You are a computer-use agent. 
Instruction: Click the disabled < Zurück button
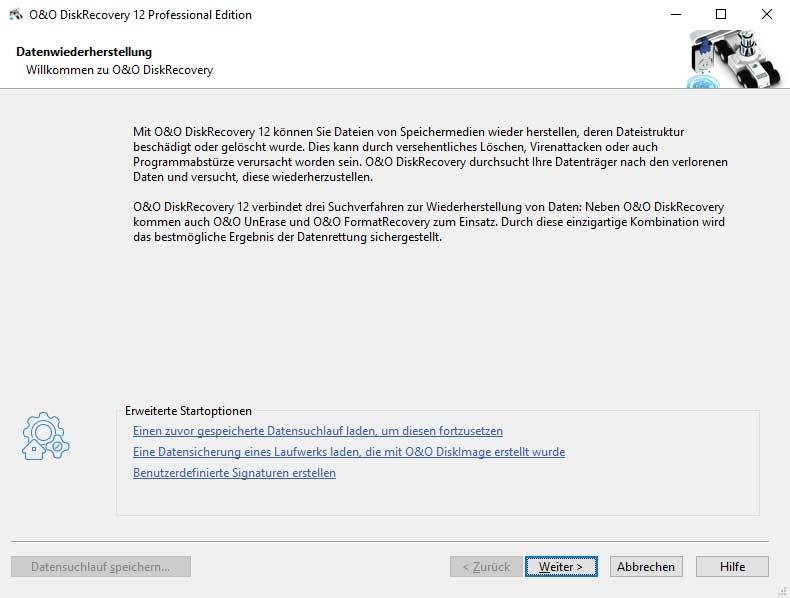click(x=486, y=567)
